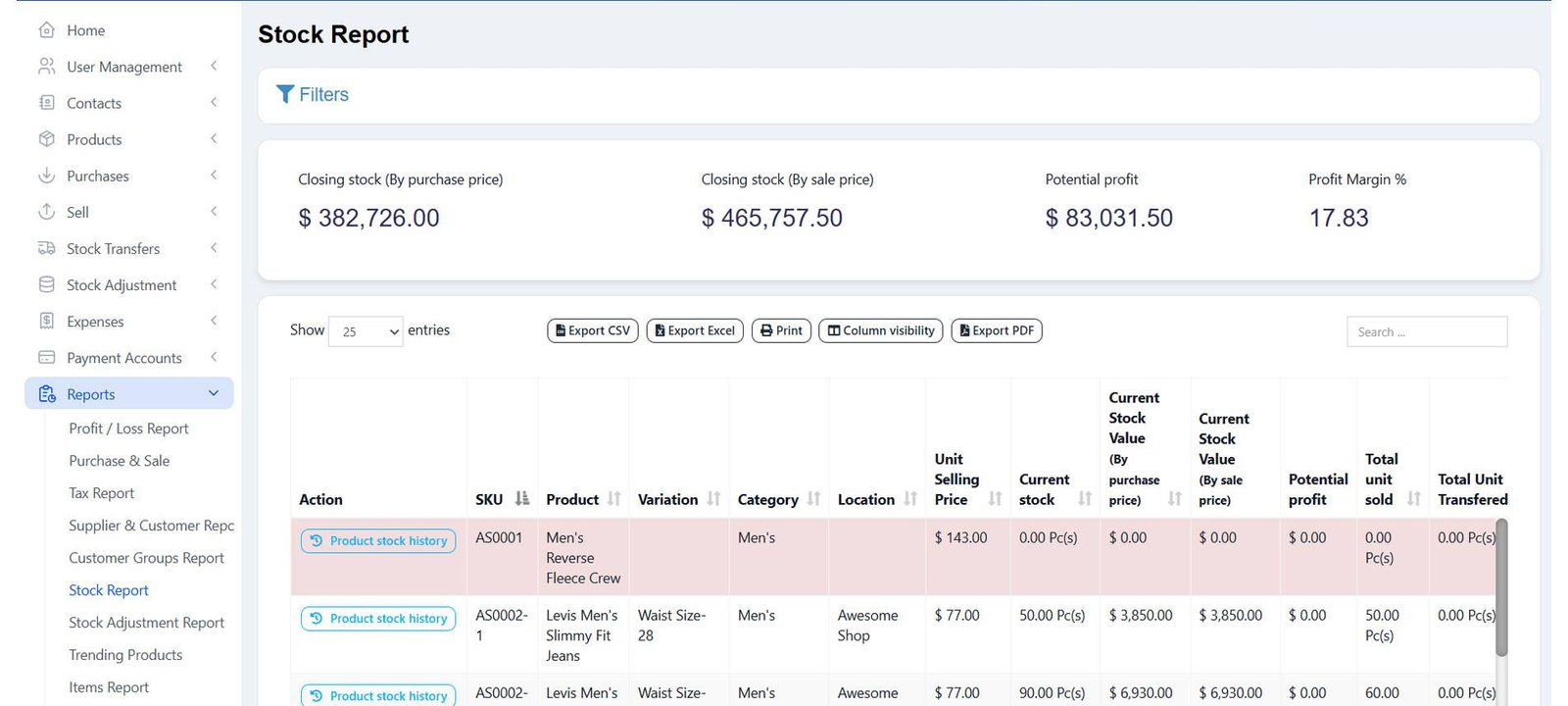Open Tax Report

(x=101, y=493)
